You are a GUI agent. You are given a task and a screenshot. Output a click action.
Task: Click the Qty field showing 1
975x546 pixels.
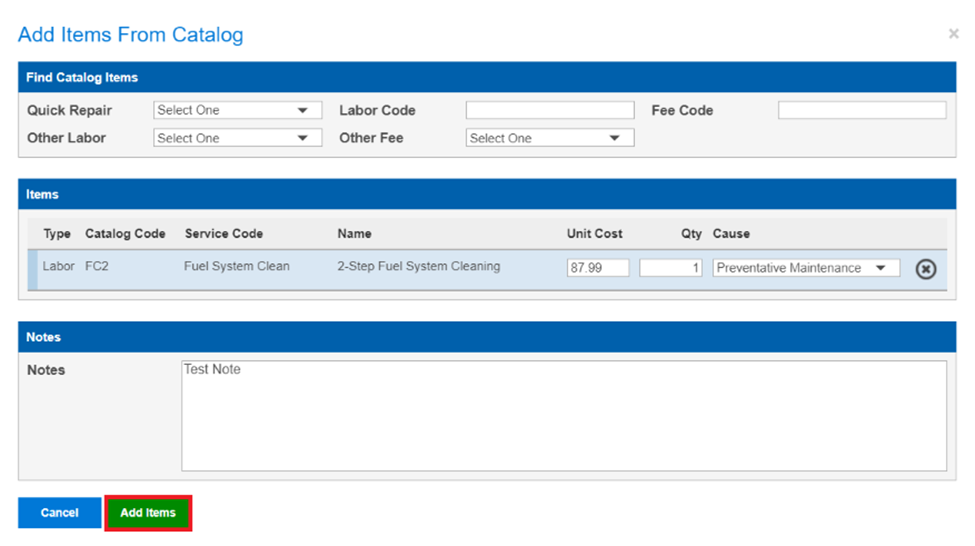coord(670,268)
